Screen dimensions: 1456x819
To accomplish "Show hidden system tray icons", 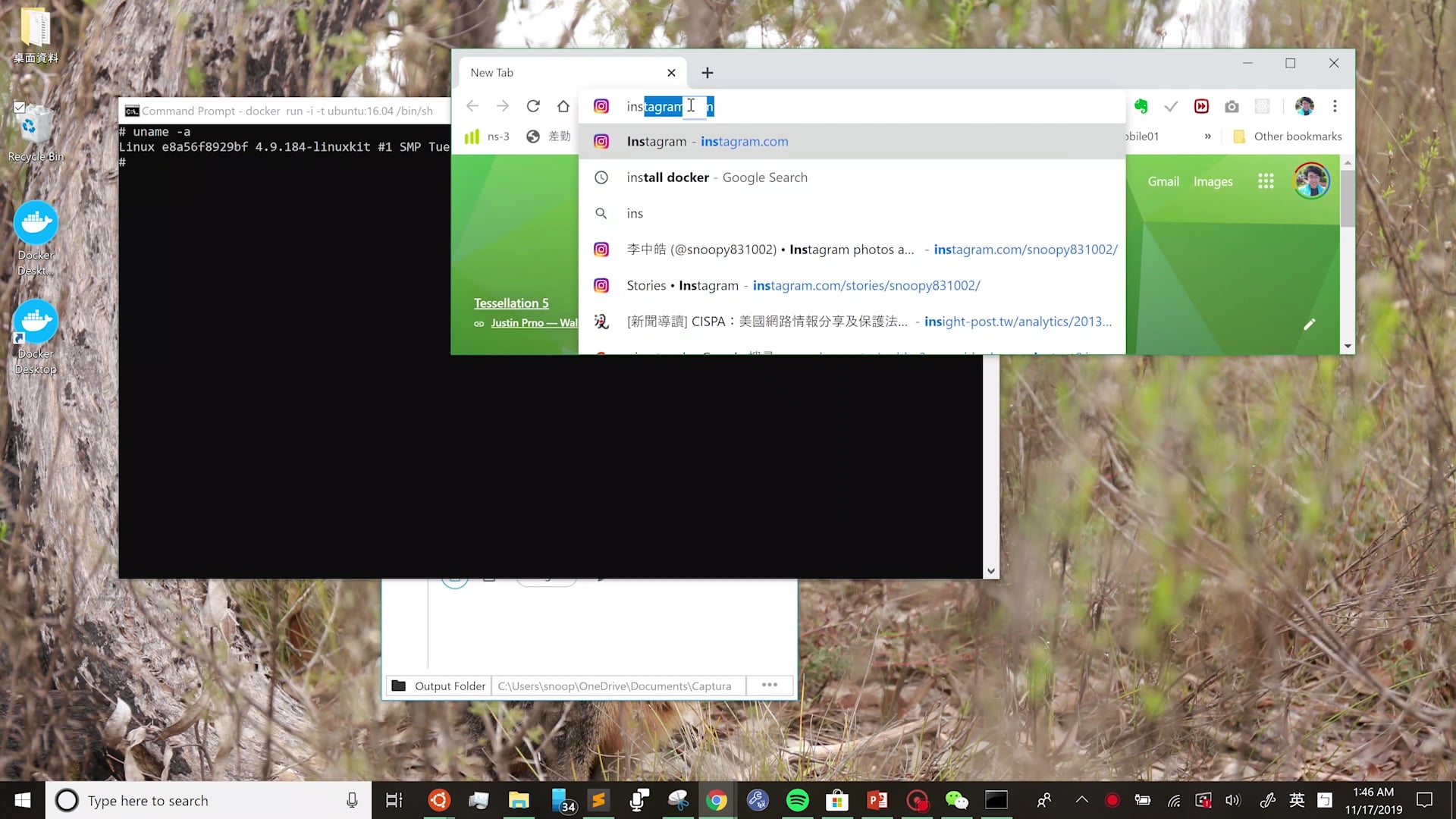I will click(x=1082, y=800).
